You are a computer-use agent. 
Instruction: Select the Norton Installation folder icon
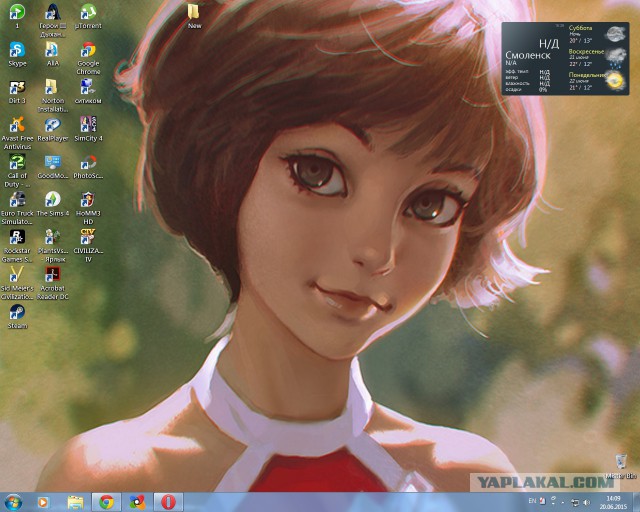point(53,96)
